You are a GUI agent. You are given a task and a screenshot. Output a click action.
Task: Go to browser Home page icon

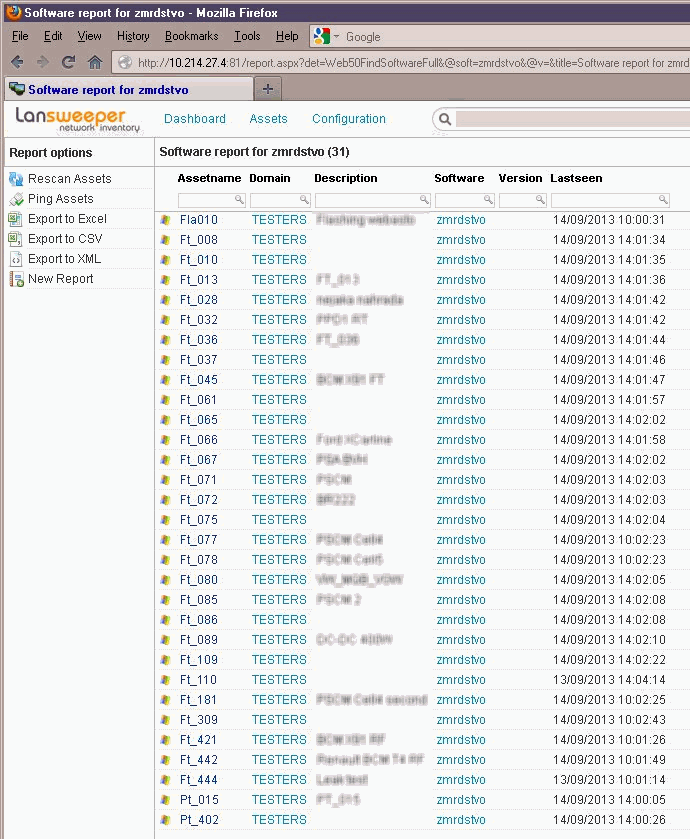pos(95,62)
